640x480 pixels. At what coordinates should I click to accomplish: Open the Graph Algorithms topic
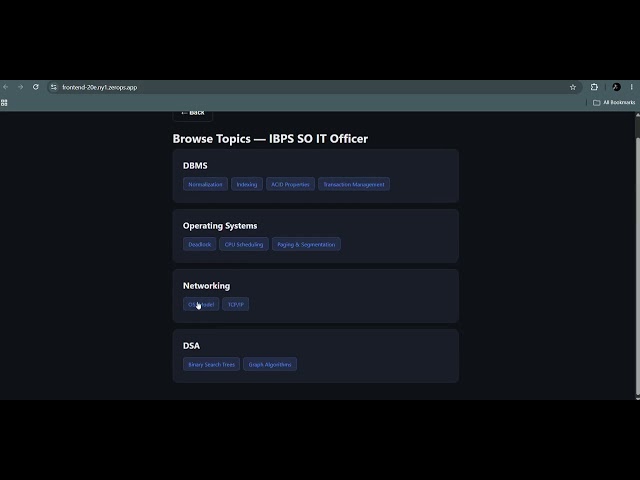[x=270, y=364]
